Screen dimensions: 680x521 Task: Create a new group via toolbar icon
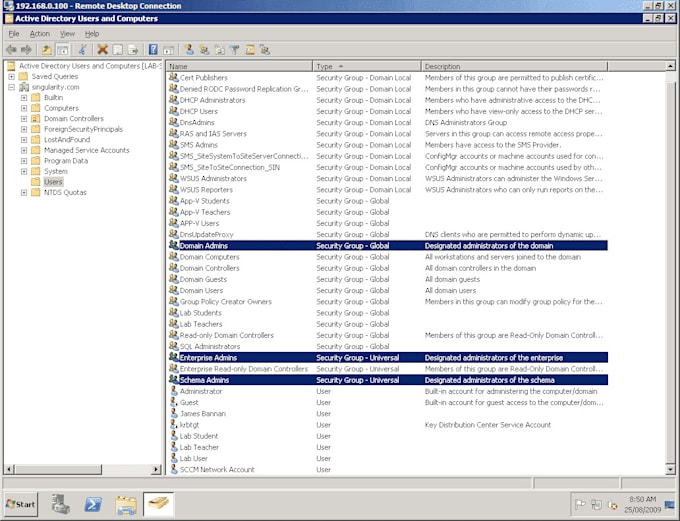click(x=204, y=50)
